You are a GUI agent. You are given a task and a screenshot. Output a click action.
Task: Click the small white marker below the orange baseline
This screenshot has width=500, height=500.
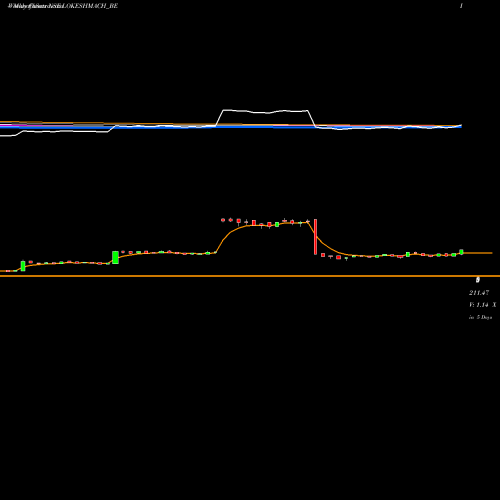478,280
